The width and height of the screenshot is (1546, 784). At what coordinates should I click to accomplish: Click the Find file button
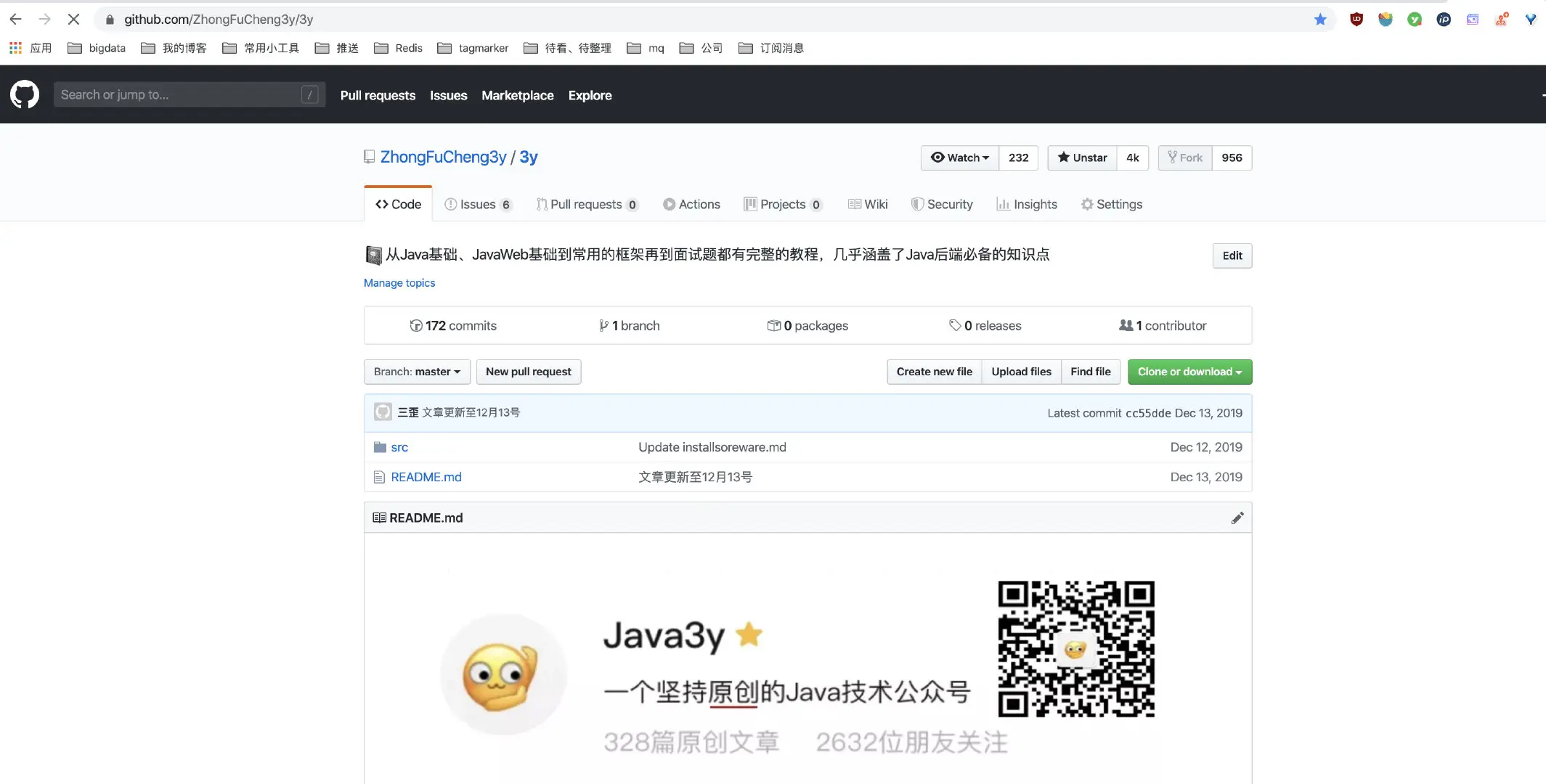pyautogui.click(x=1091, y=371)
